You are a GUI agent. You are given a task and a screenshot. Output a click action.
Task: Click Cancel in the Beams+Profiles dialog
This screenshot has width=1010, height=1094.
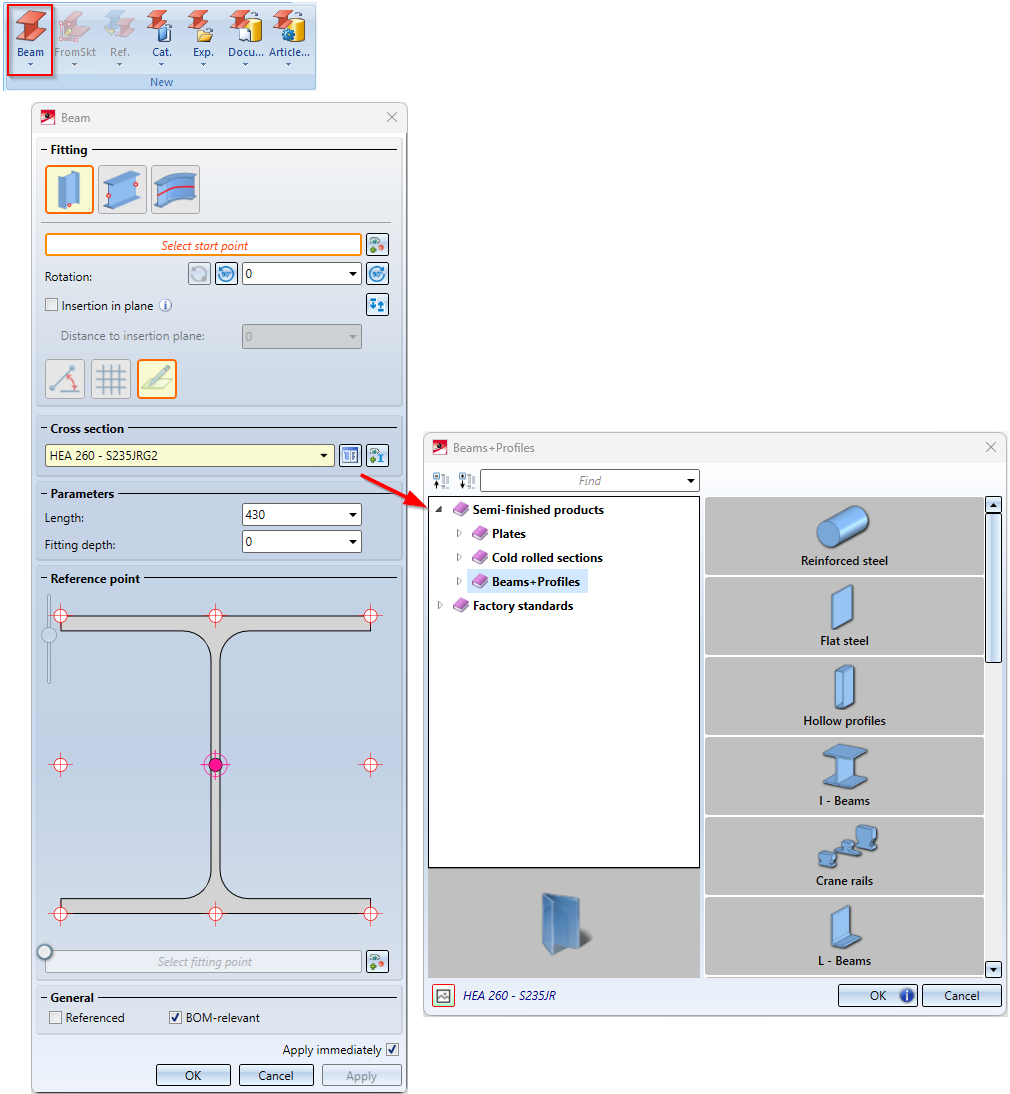coord(962,996)
